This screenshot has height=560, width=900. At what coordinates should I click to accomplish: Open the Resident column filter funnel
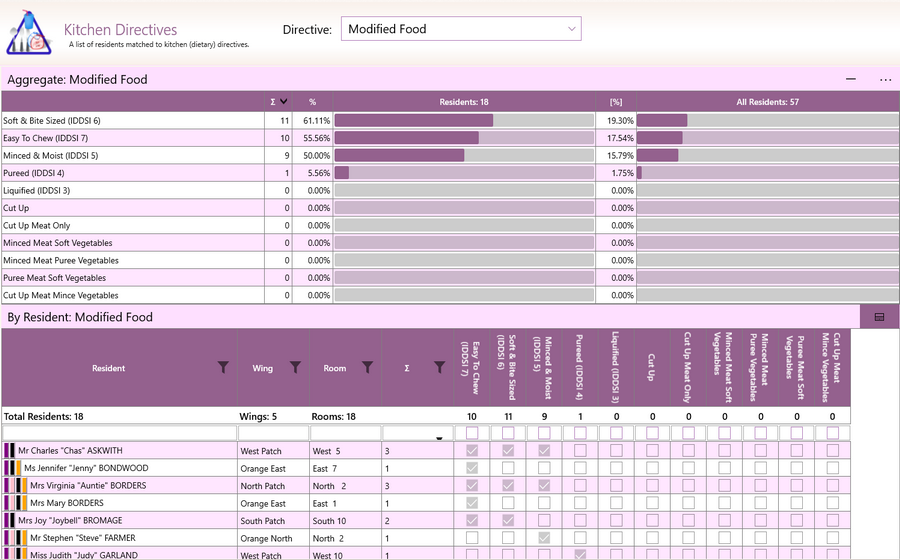point(223,367)
